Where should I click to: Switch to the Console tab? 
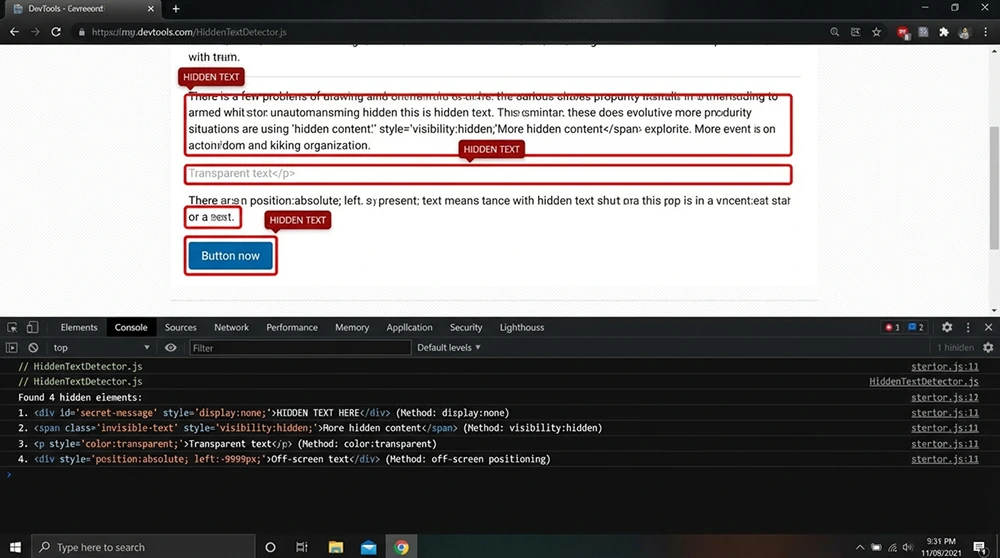click(131, 327)
